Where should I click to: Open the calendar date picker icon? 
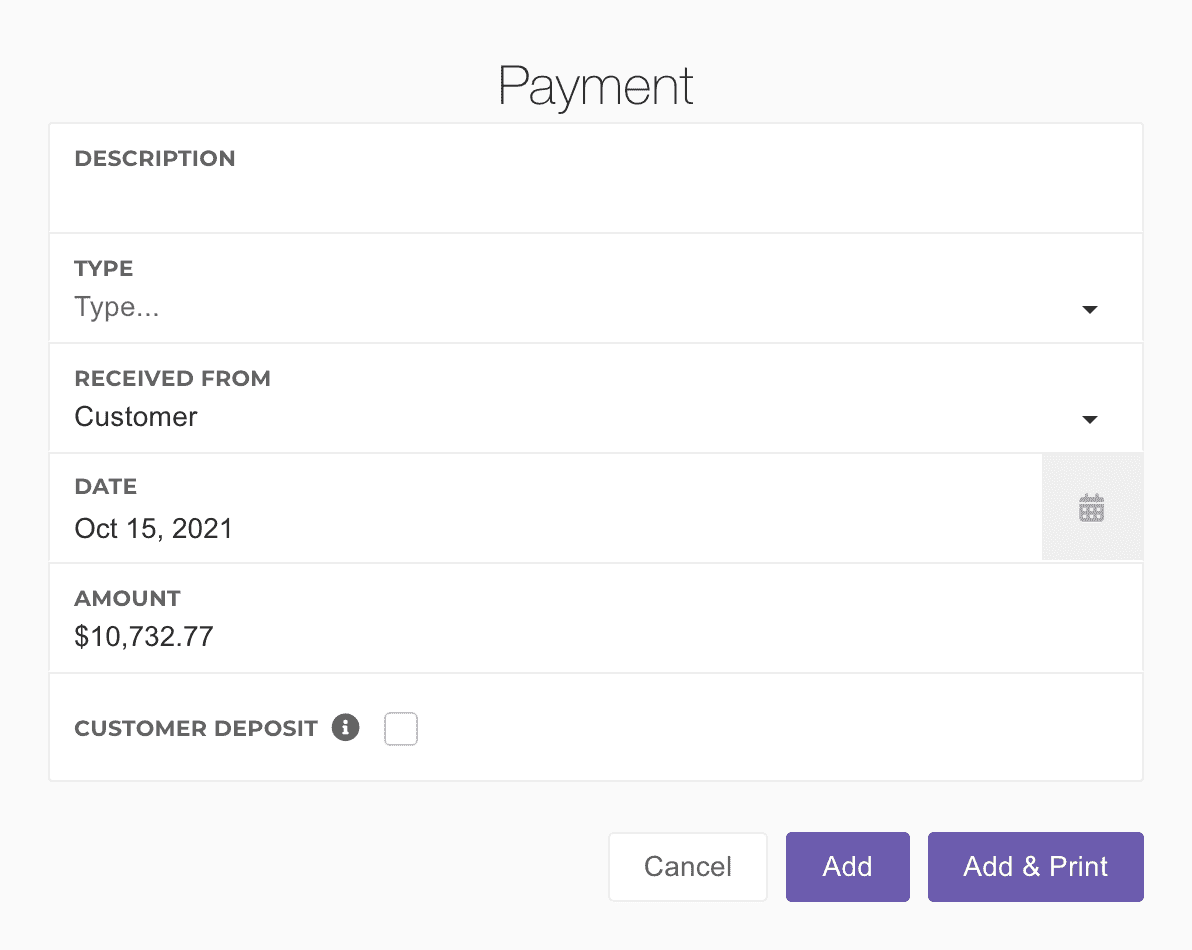pos(1091,508)
